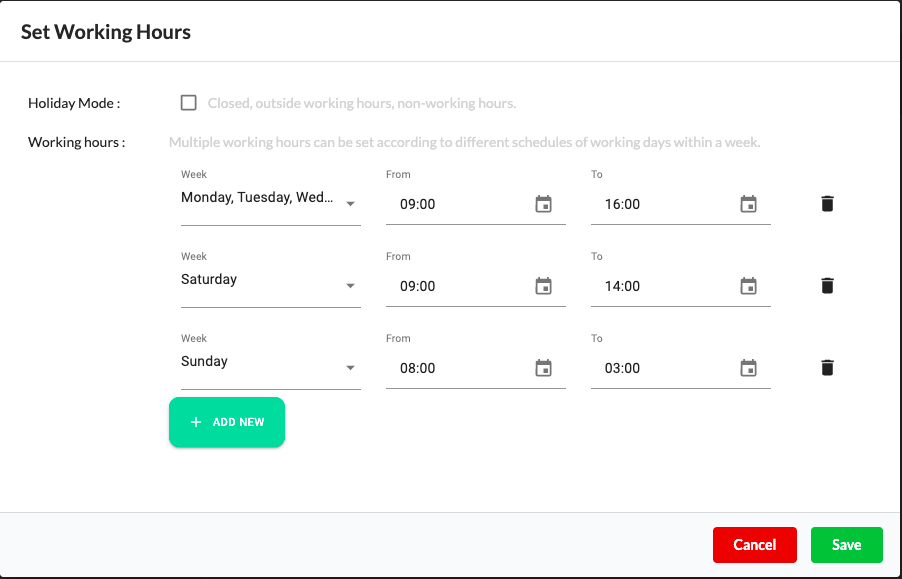Save the working hours settings

click(847, 545)
